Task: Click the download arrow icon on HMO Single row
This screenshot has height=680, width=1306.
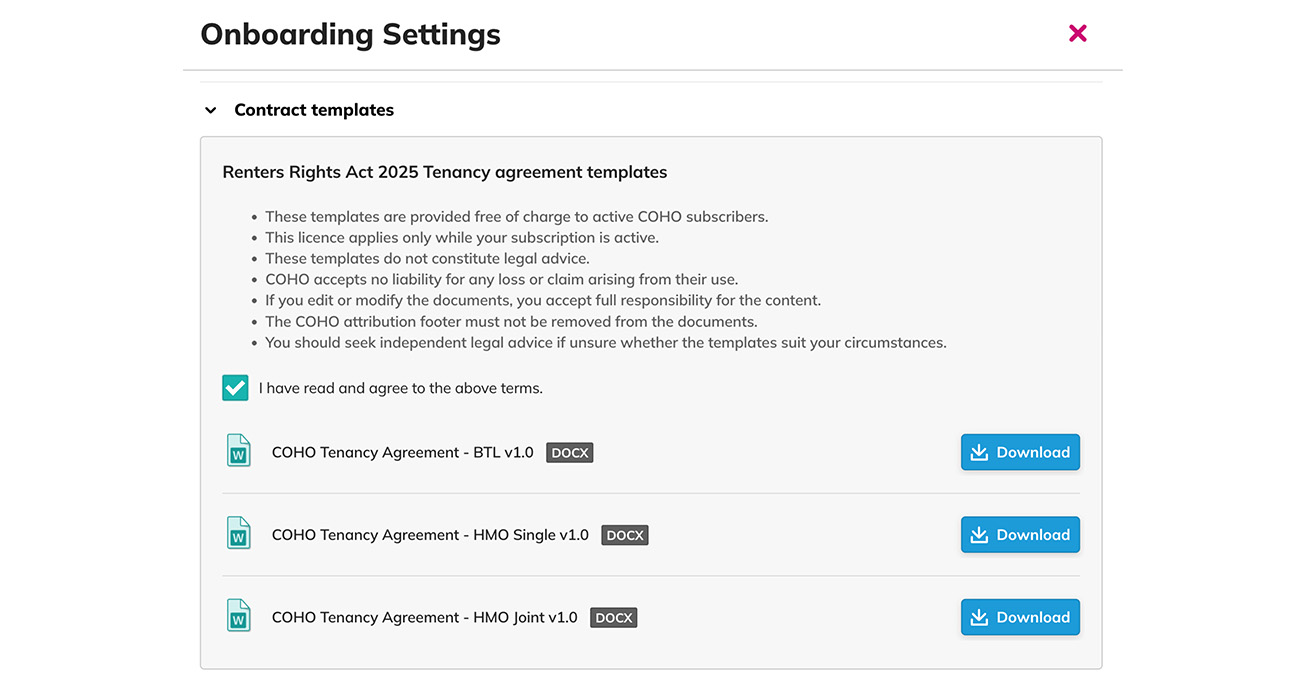Action: (x=980, y=535)
